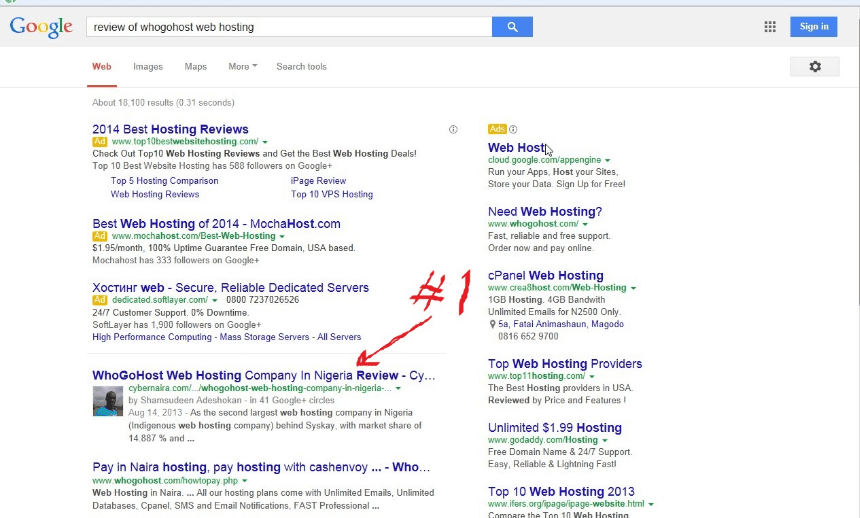Open the Top 5 Hosting Comparison sitelink
Image resolution: width=860 pixels, height=518 pixels.
point(164,181)
